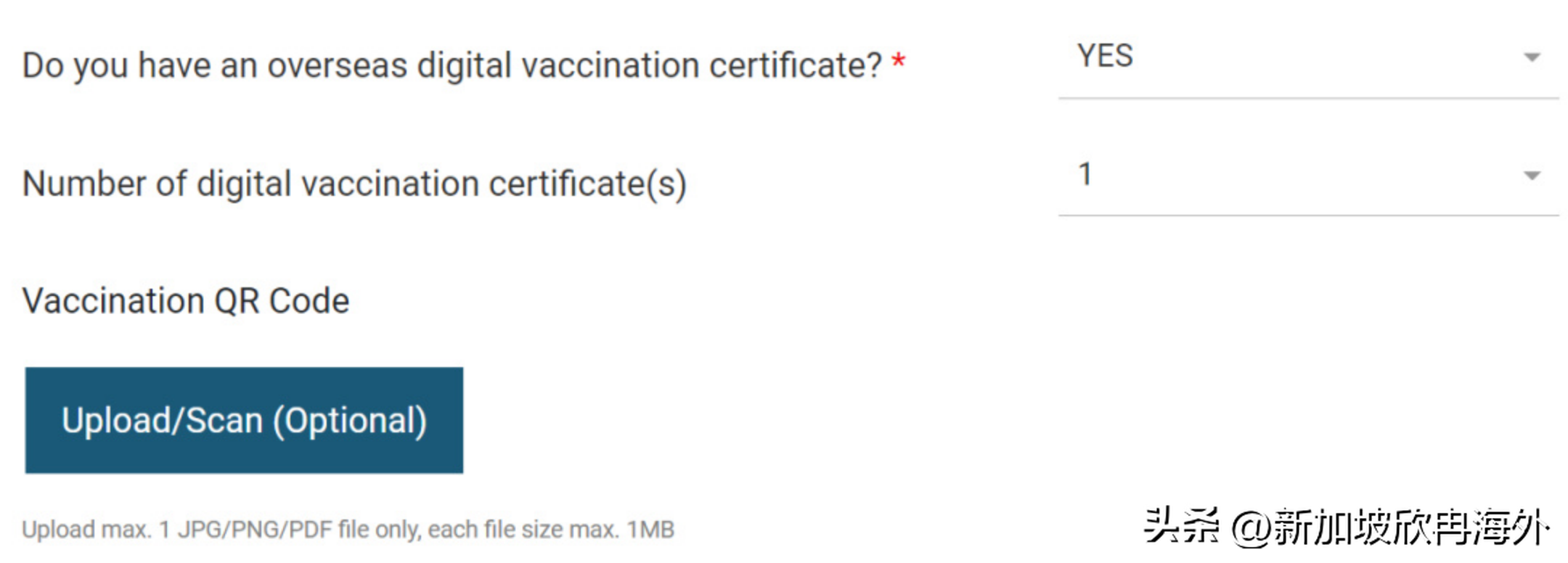Select the YES value in the combo box
Screen dimensions: 1568x563
point(1105,56)
